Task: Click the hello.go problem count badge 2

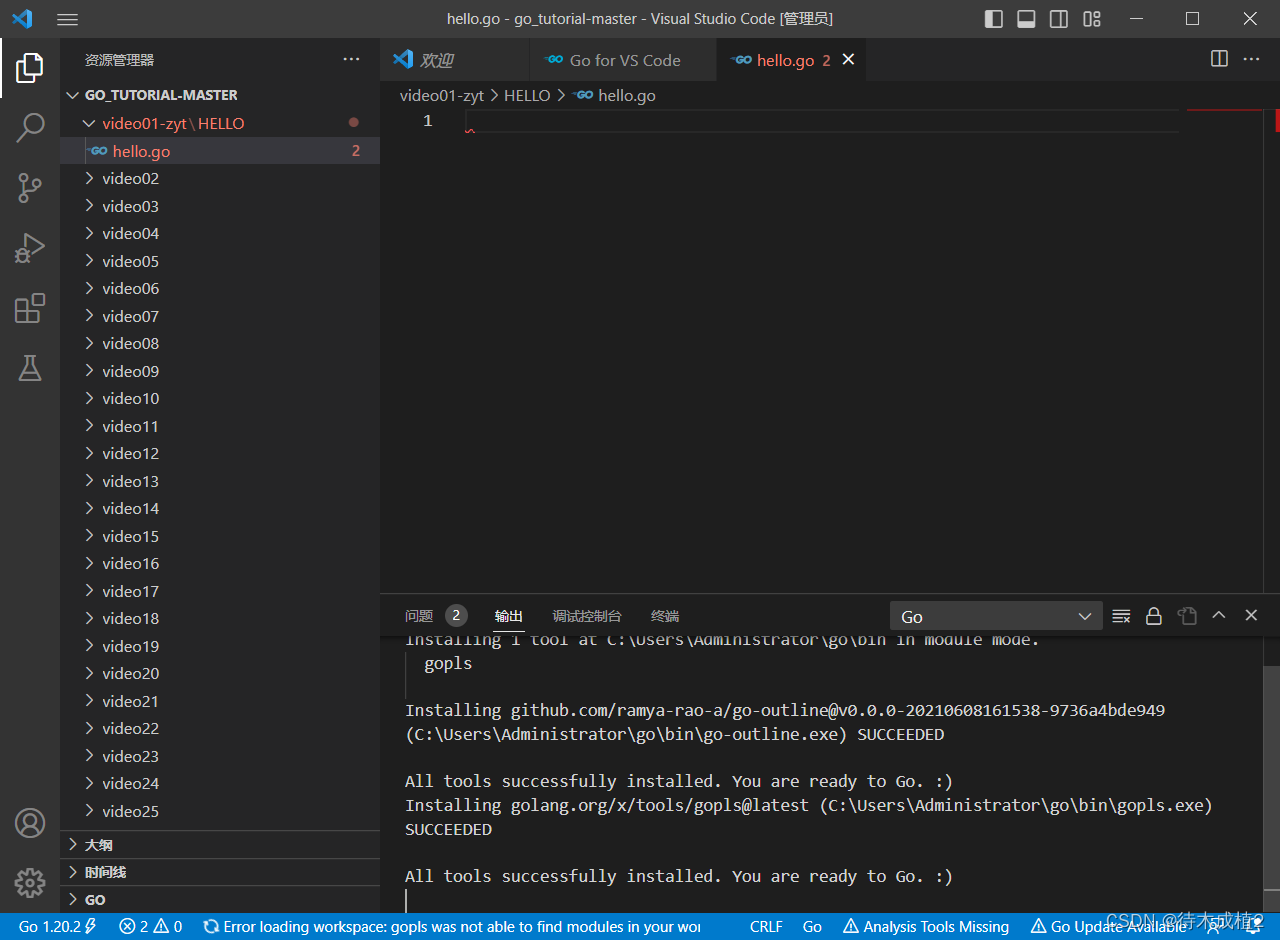Action: (x=356, y=151)
